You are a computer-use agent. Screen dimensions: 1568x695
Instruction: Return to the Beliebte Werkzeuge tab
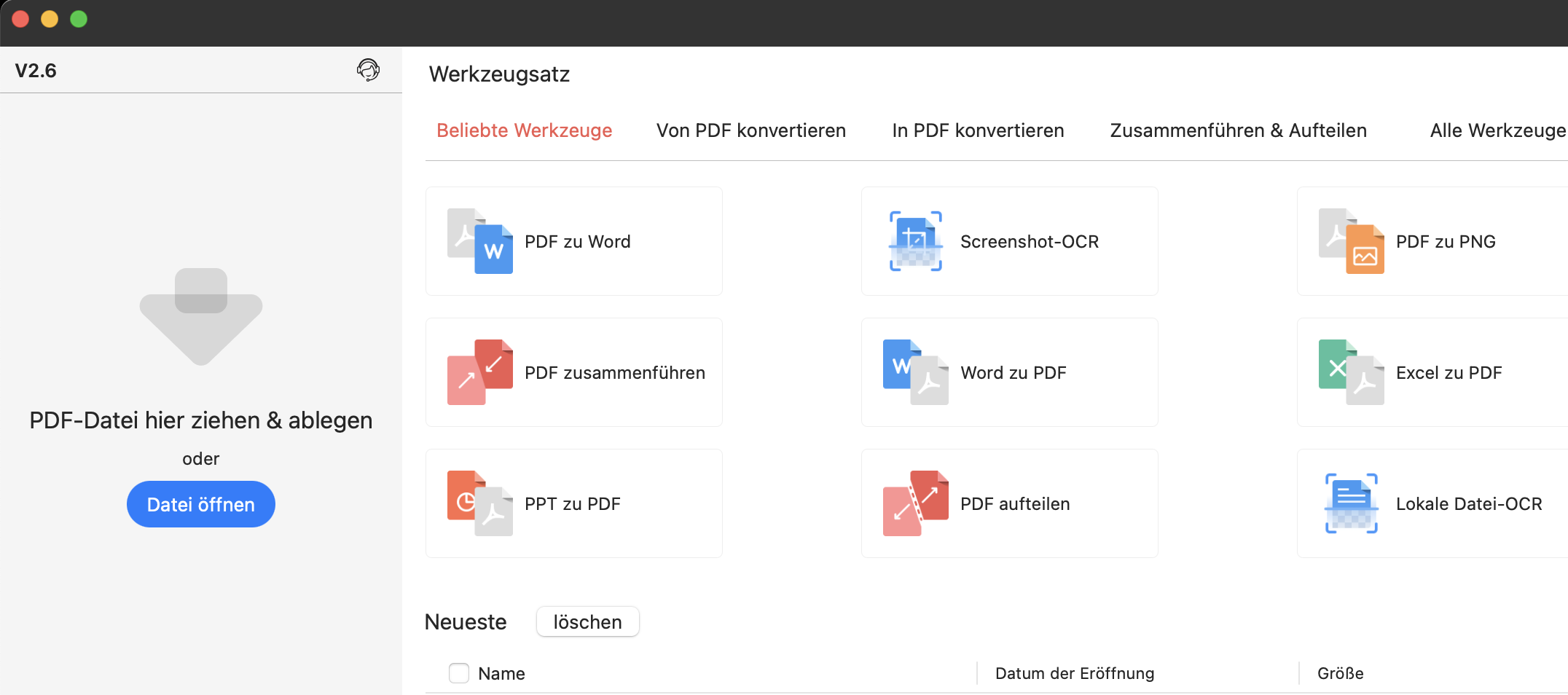[524, 130]
